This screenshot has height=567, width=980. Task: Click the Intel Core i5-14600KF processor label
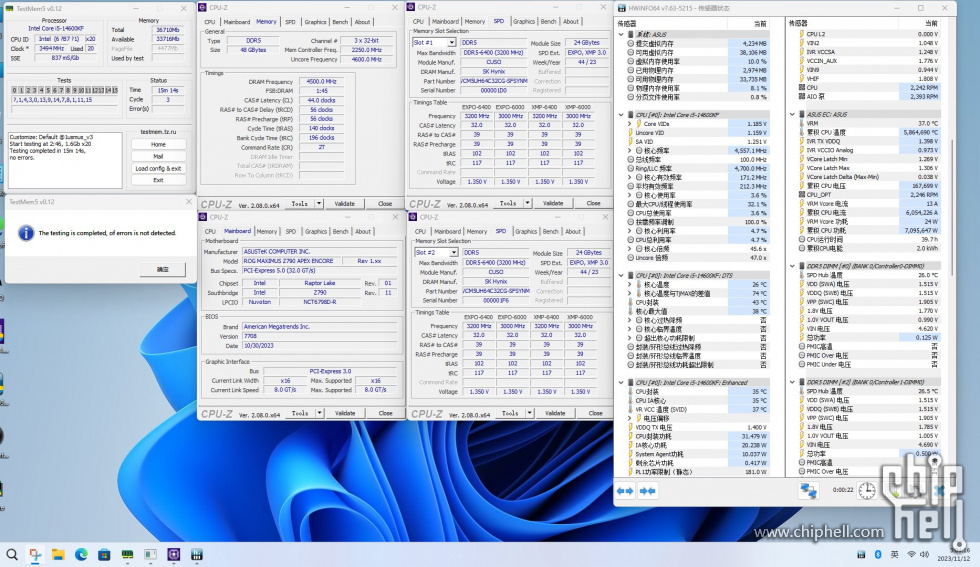coord(56,29)
